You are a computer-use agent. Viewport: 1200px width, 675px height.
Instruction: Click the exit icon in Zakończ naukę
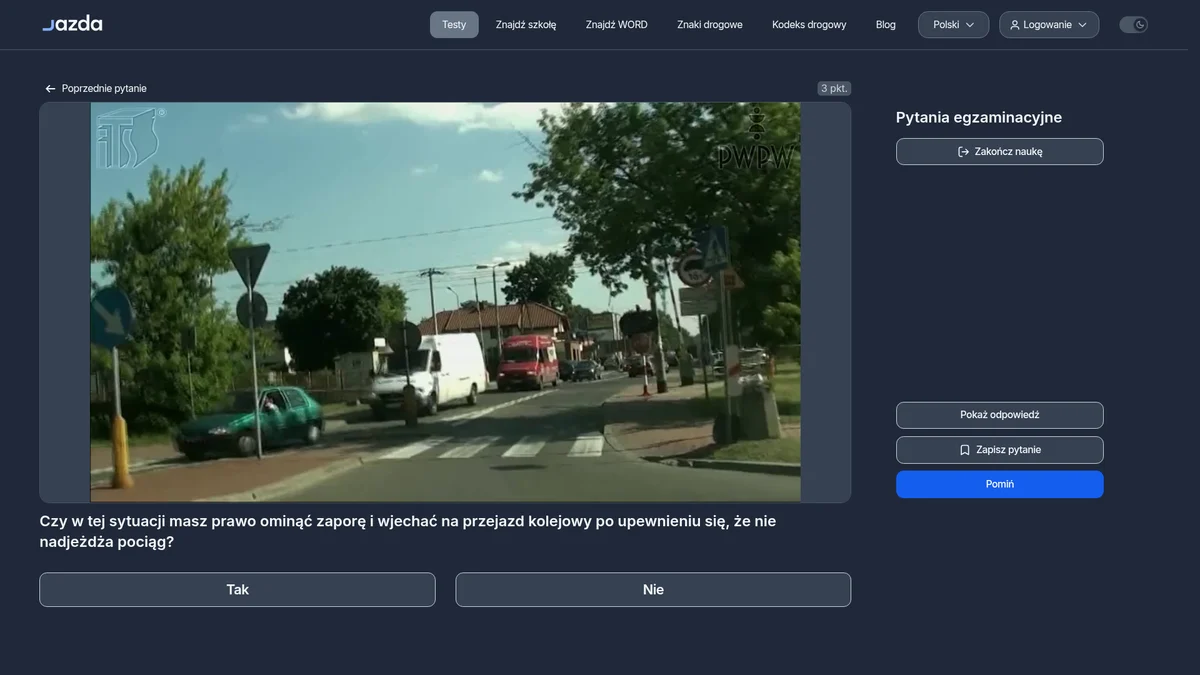click(963, 152)
